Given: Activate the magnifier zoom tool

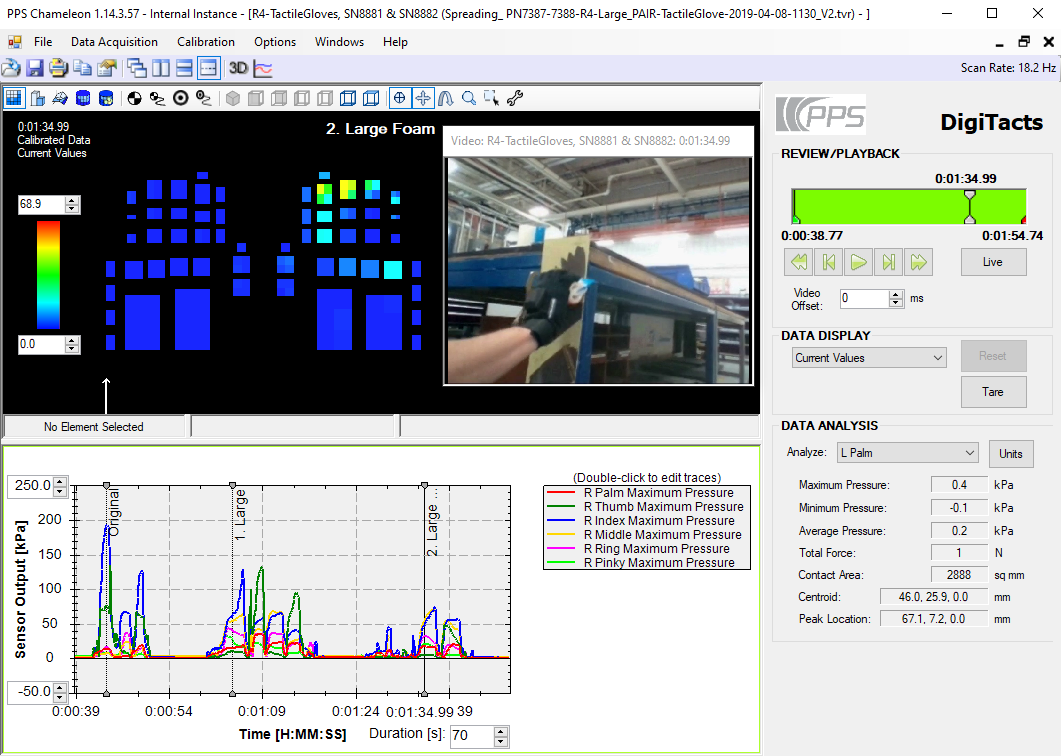Looking at the screenshot, I should coord(469,98).
